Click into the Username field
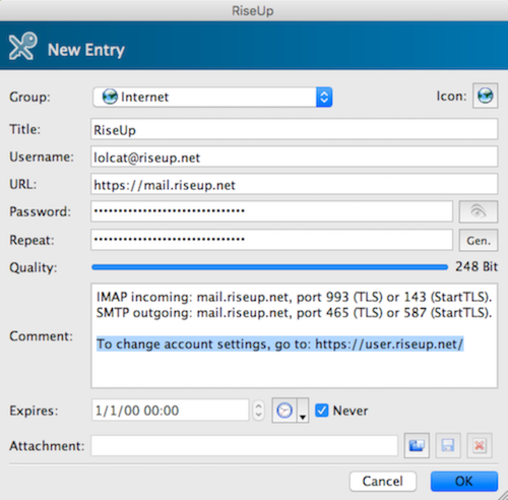 (294, 157)
